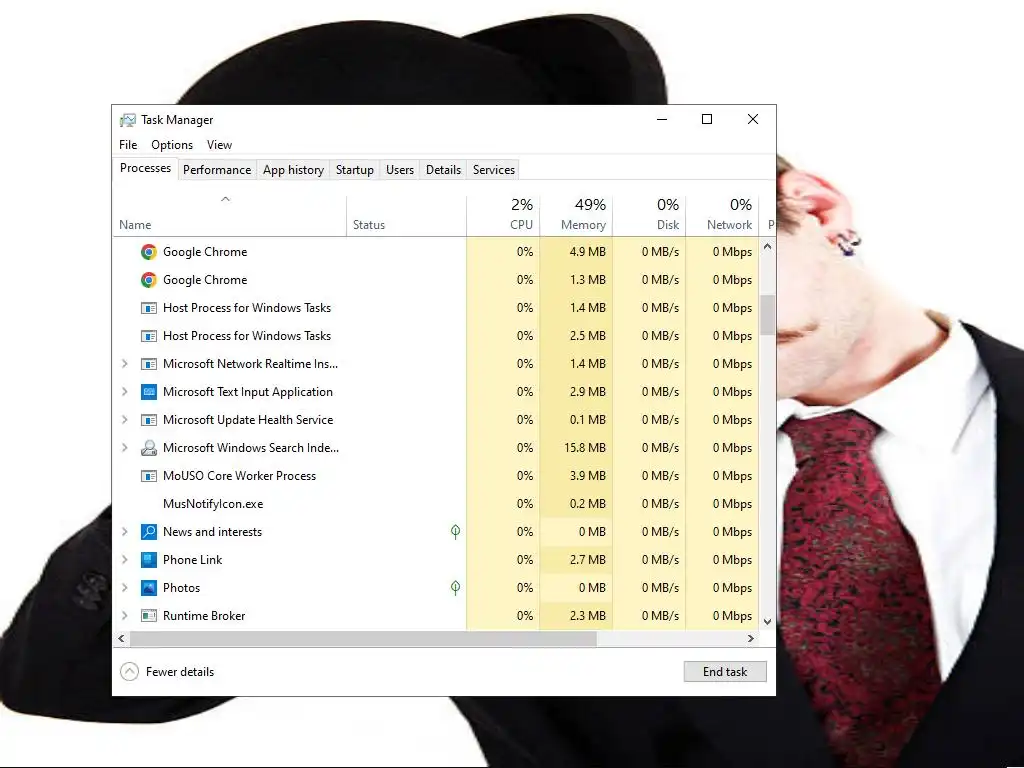Open the Options menu
The height and width of the screenshot is (768, 1024).
click(x=172, y=145)
